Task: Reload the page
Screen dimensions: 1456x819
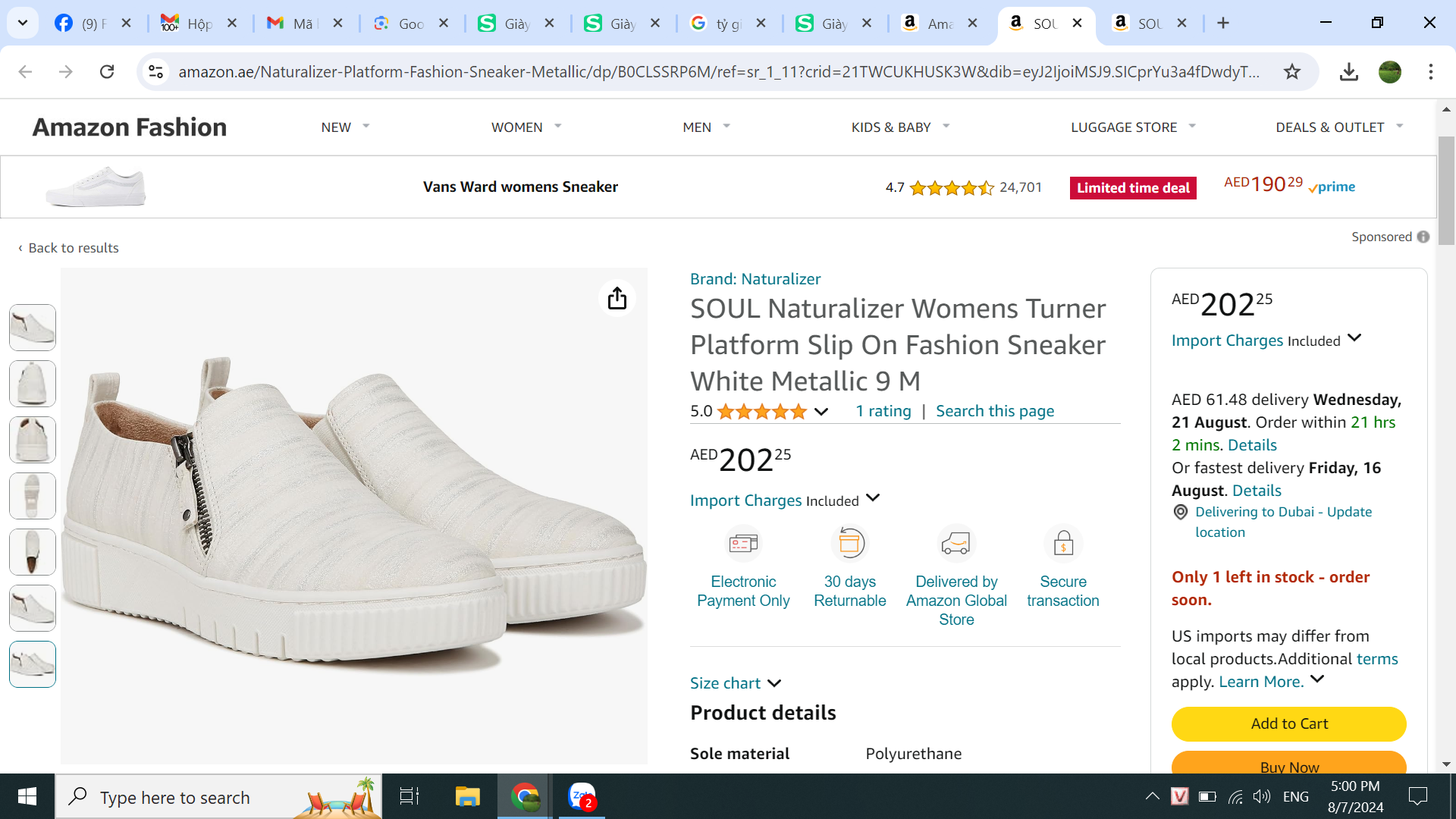Action: 107,71
